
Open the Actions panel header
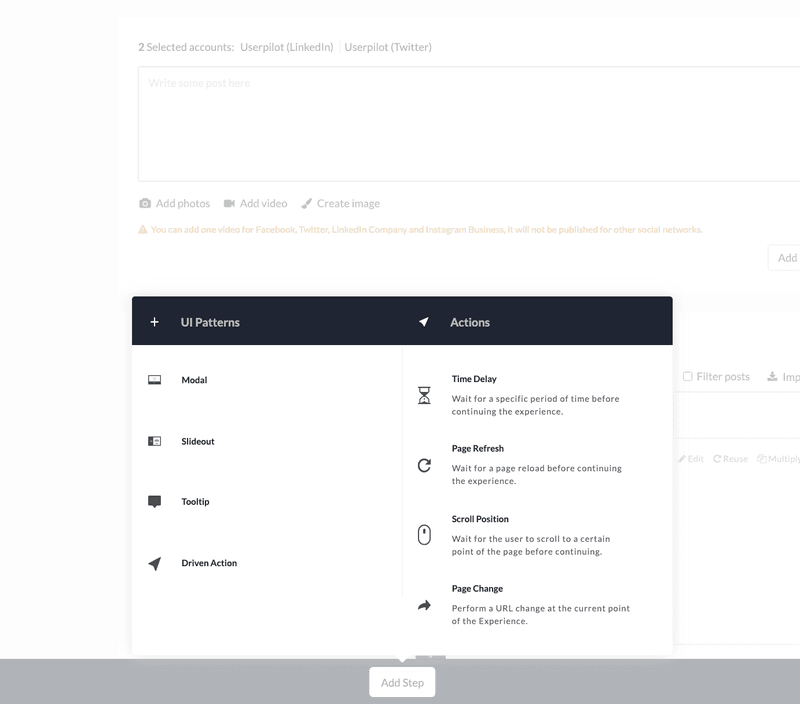(470, 322)
